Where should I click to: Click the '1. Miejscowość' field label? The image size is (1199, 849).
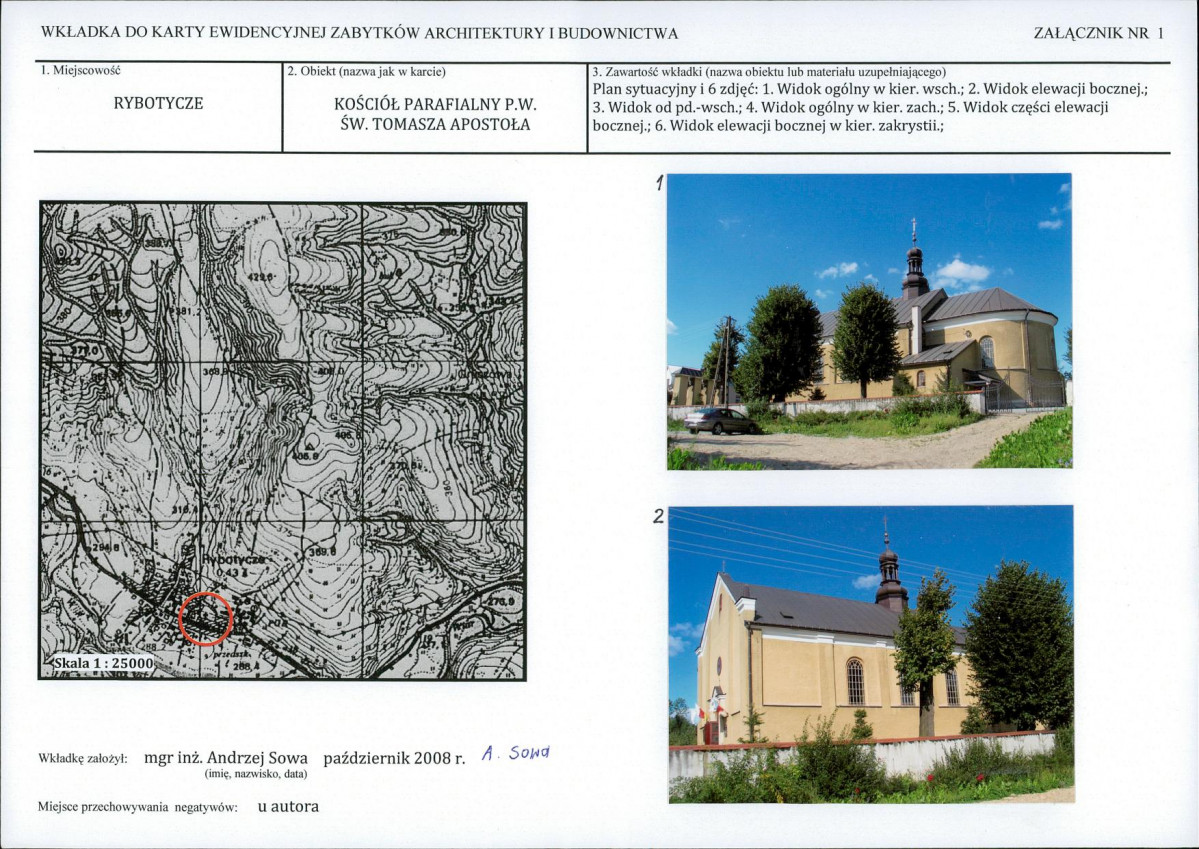(80, 70)
